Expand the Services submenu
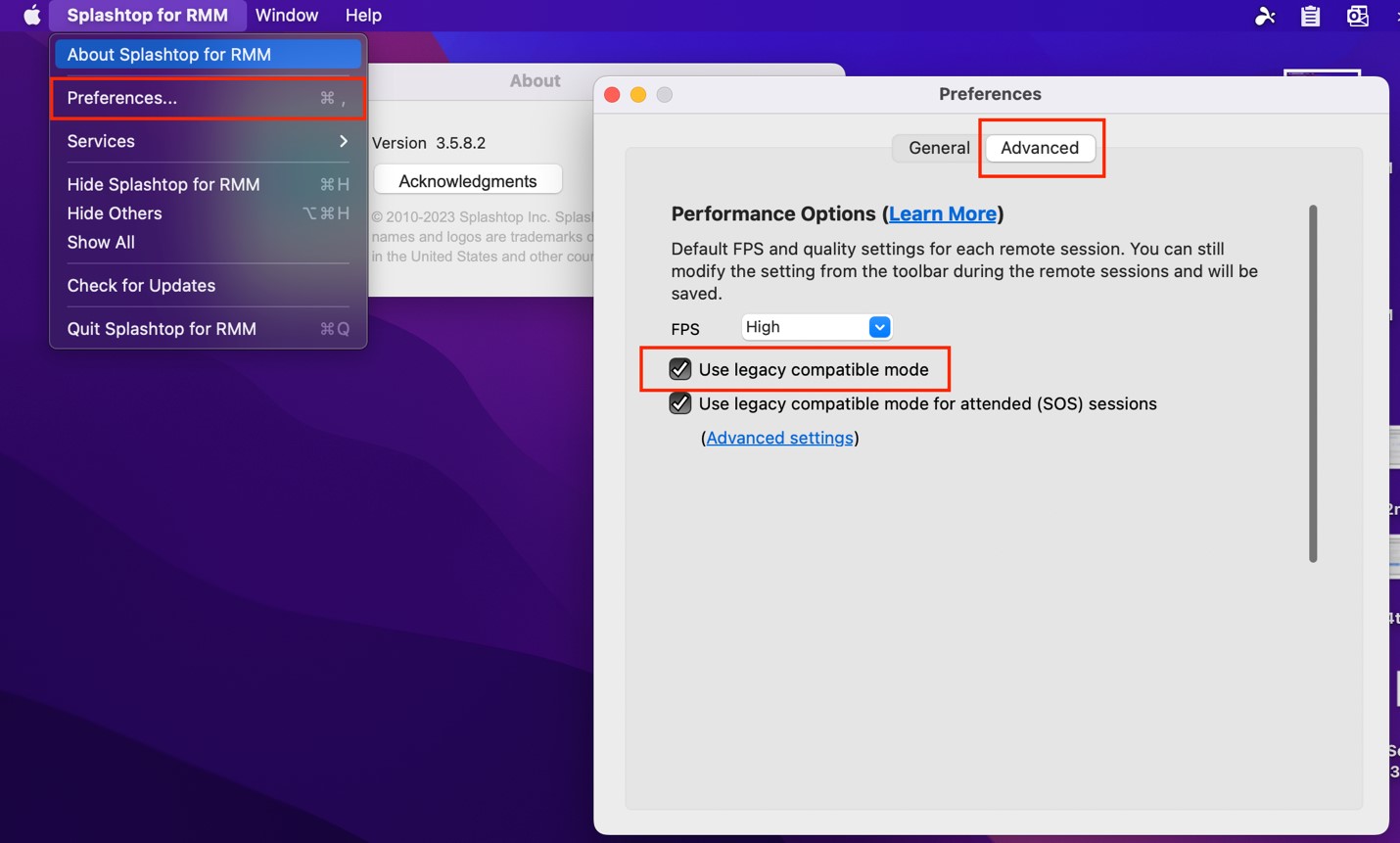The width and height of the screenshot is (1400, 843). [x=208, y=141]
